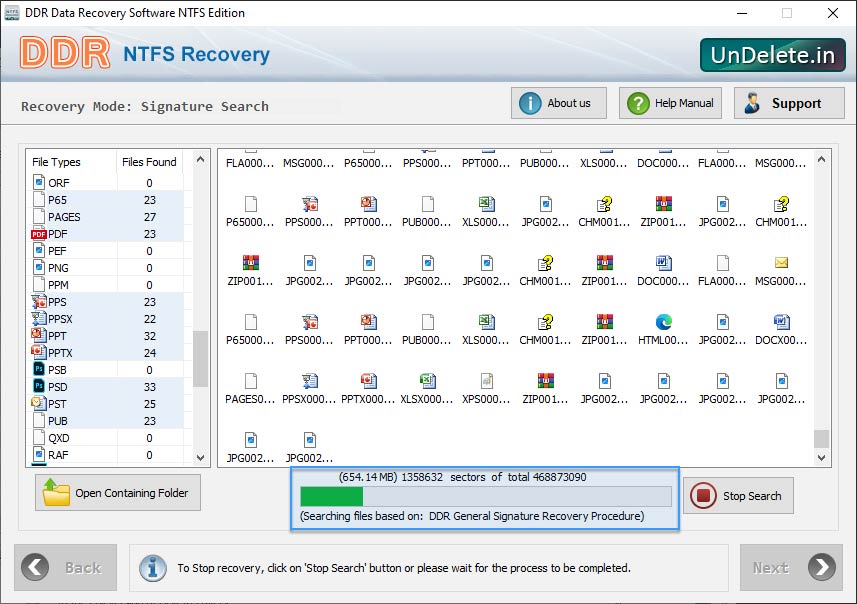Click the green question mark Help icon
The image size is (857, 604).
638,103
